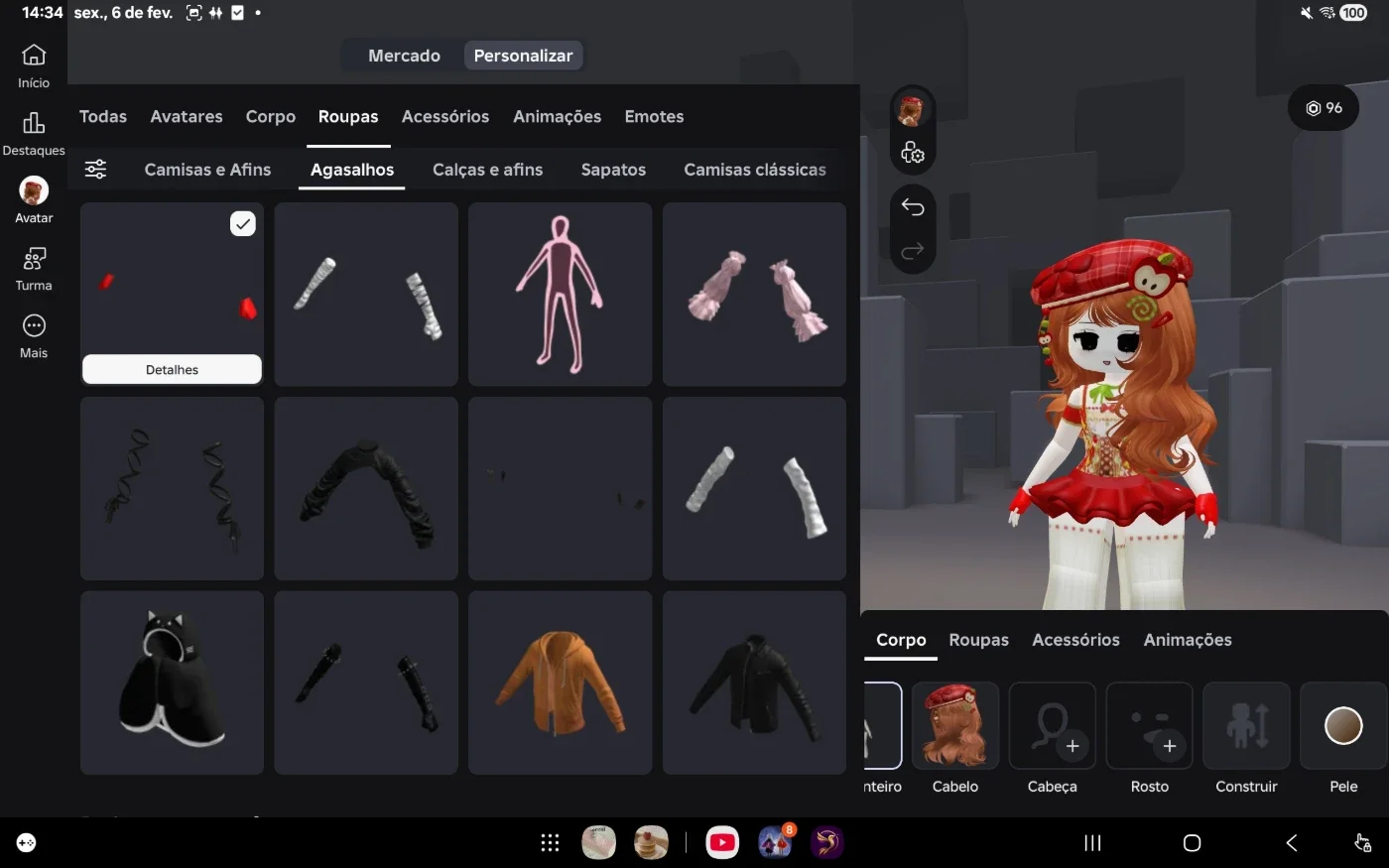The height and width of the screenshot is (868, 1389).
Task: Select the Todas category
Action: pyautogui.click(x=103, y=116)
